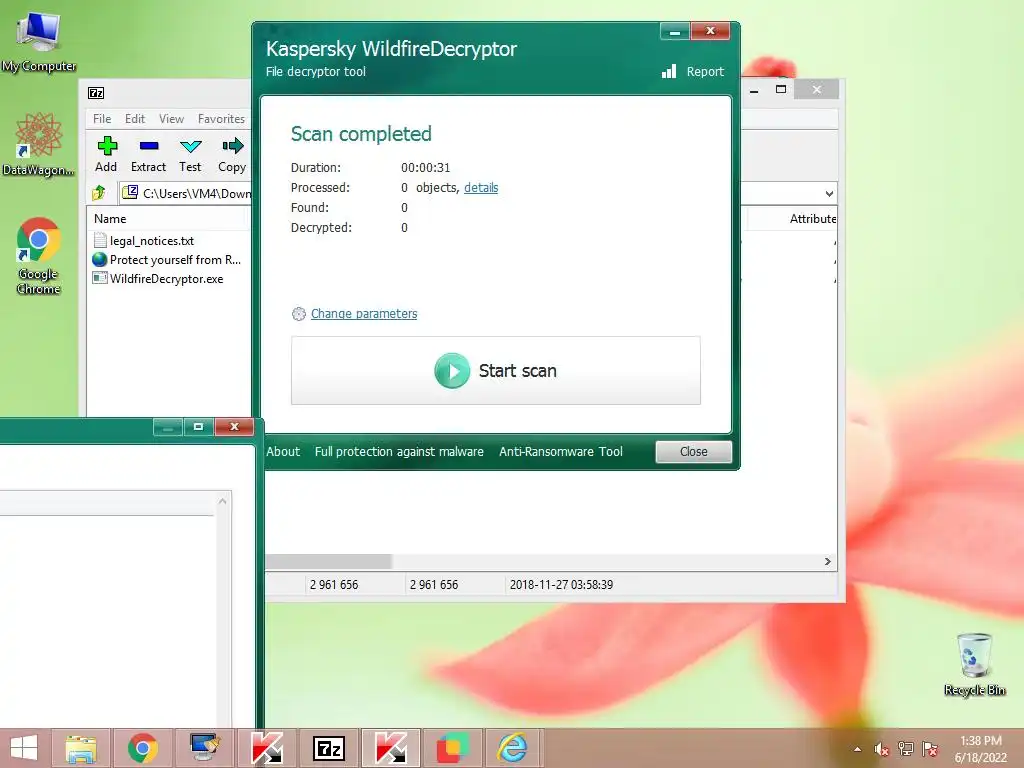Click the 7-Zip taskbar icon

point(328,748)
